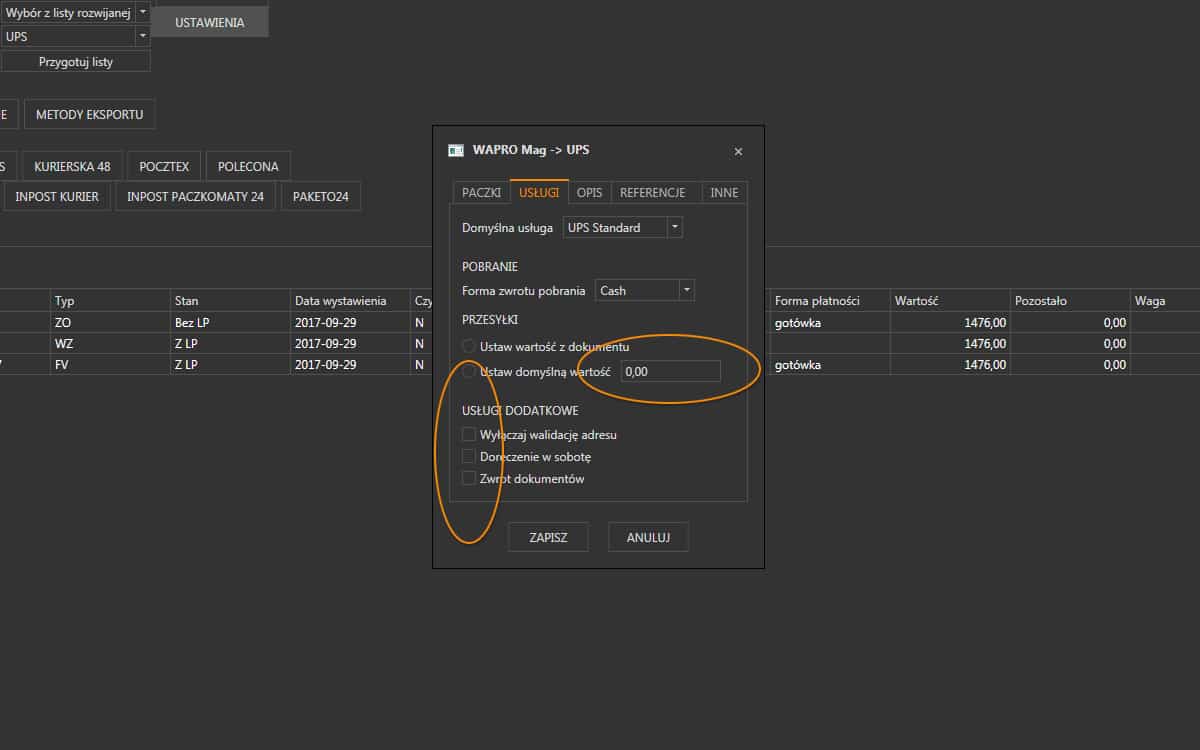The height and width of the screenshot is (750, 1200).
Task: Expand the UPS courier dropdown in main window
Action: pyautogui.click(x=142, y=36)
